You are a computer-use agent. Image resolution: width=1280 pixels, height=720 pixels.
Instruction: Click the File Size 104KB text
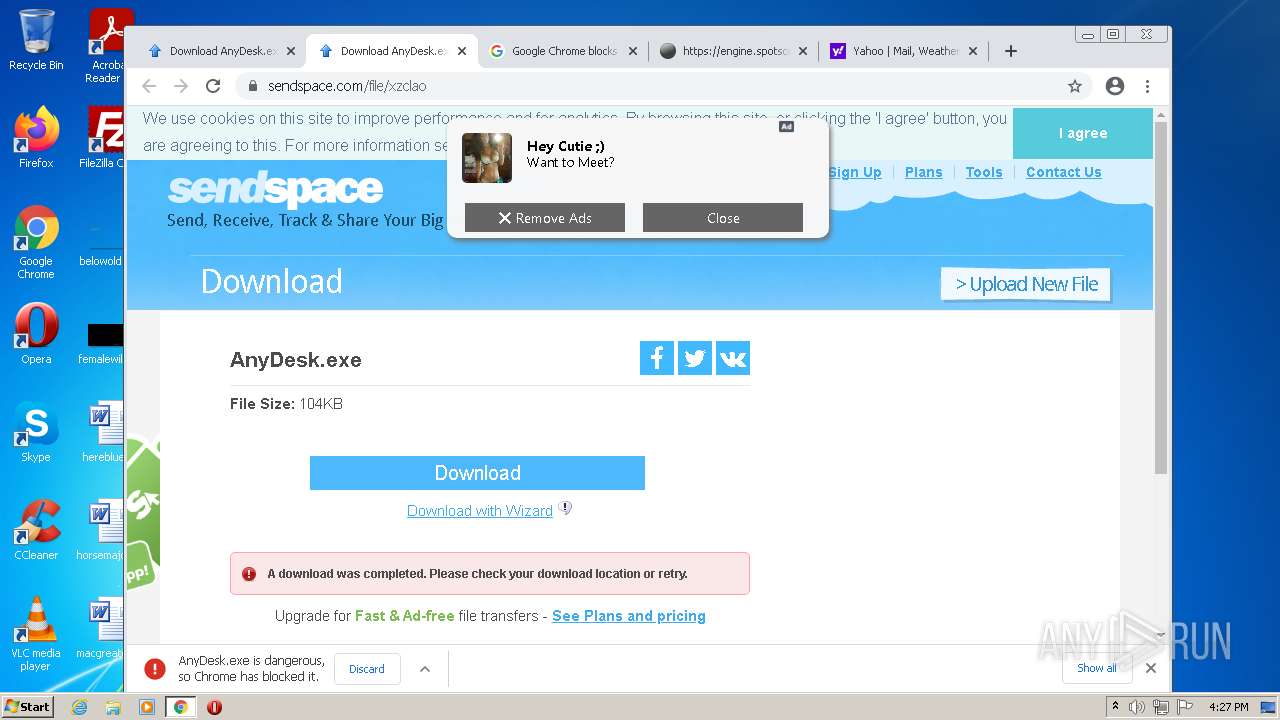click(x=287, y=404)
